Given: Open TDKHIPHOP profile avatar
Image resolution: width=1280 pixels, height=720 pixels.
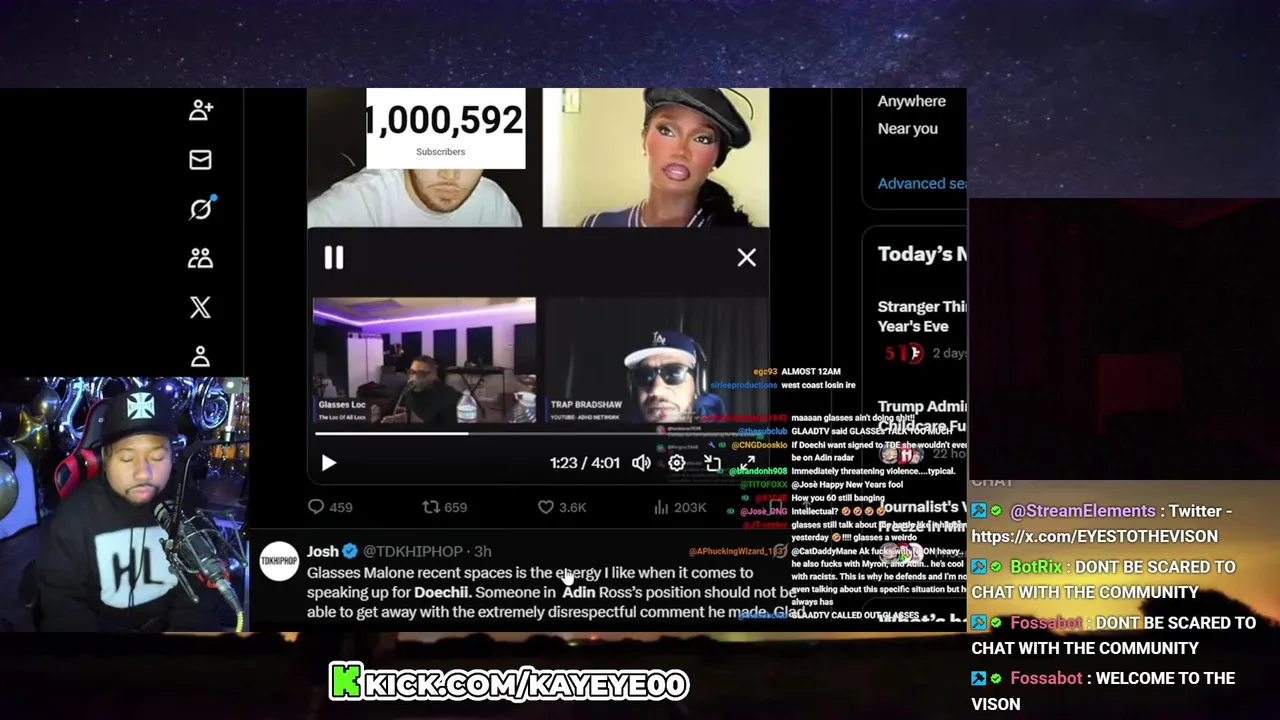Looking at the screenshot, I should click(279, 561).
